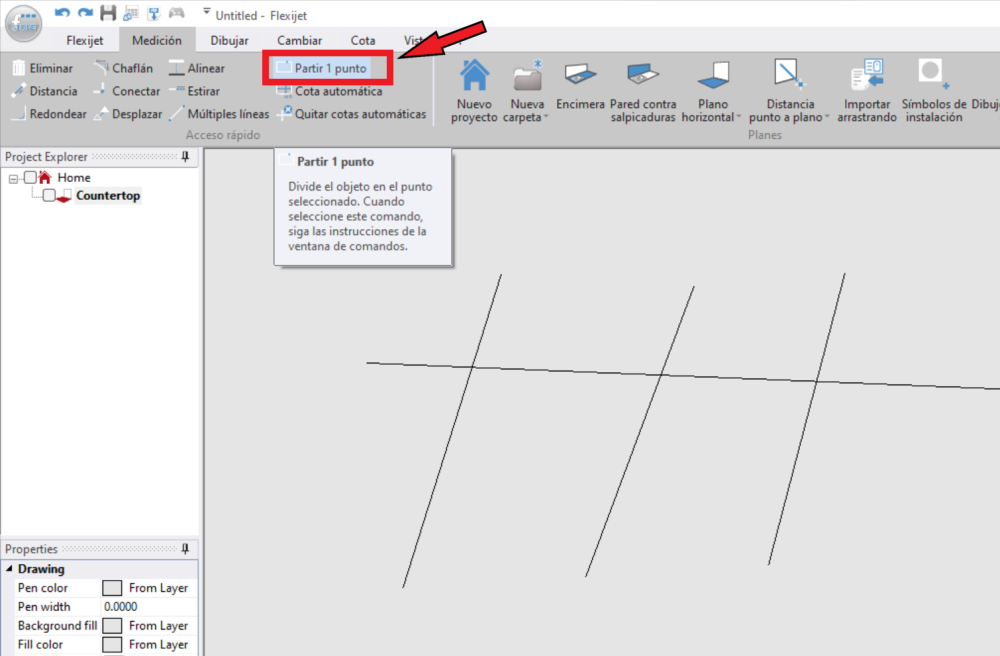Toggle the Countertop checkbox
Viewport: 1000px width, 656px height.
tap(49, 196)
